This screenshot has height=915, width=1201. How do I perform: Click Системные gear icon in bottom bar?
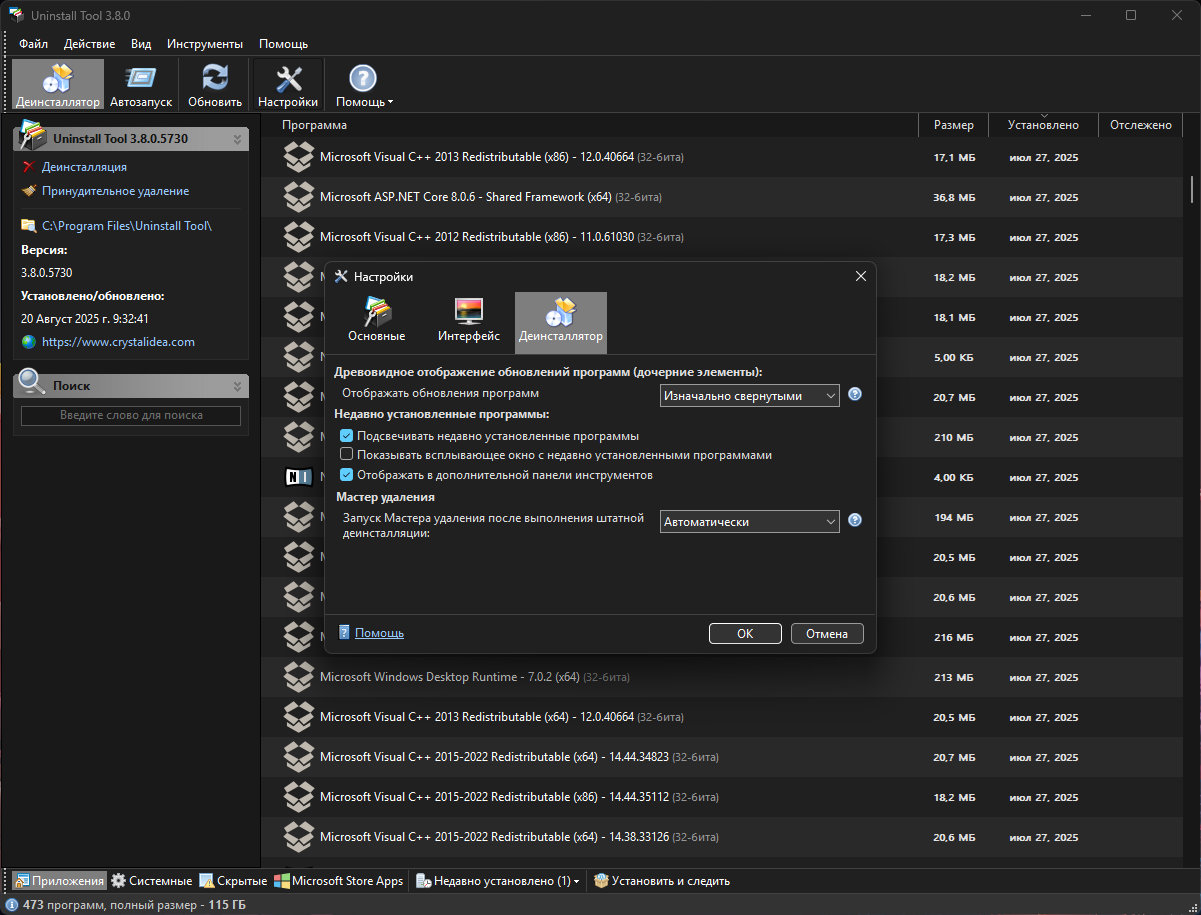119,881
